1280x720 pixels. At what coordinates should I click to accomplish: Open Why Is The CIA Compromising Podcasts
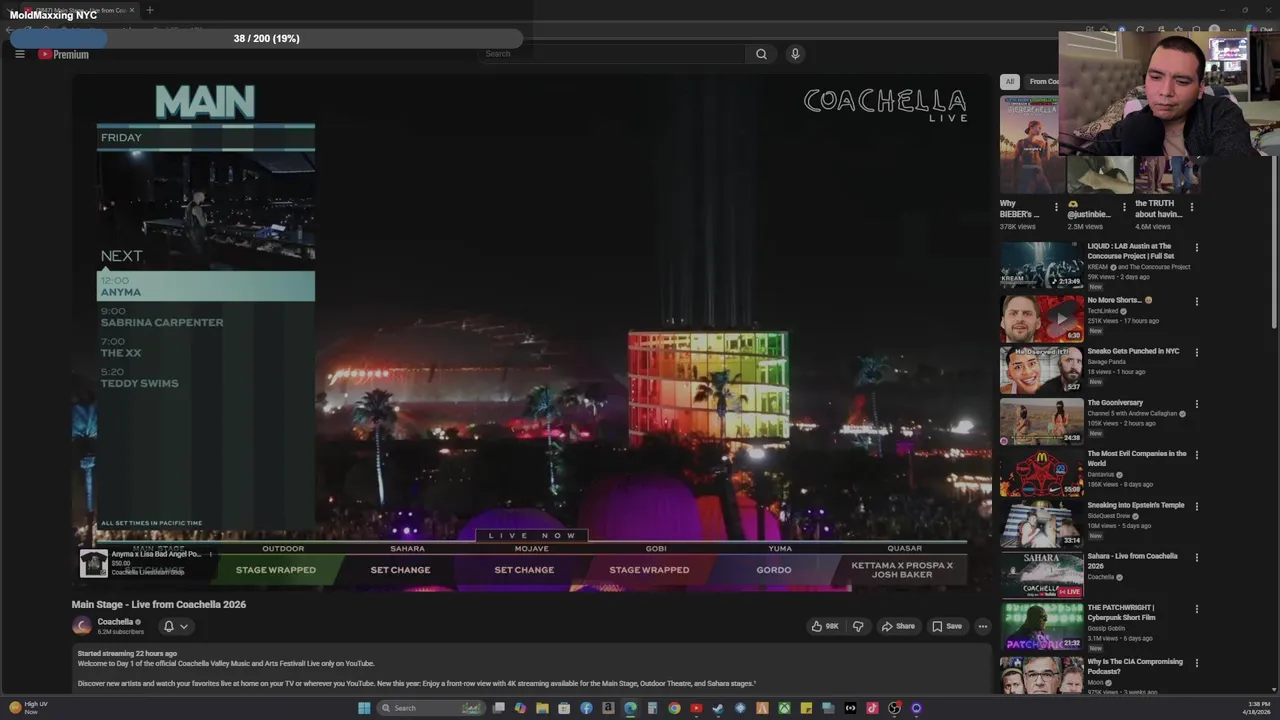tap(1135, 666)
